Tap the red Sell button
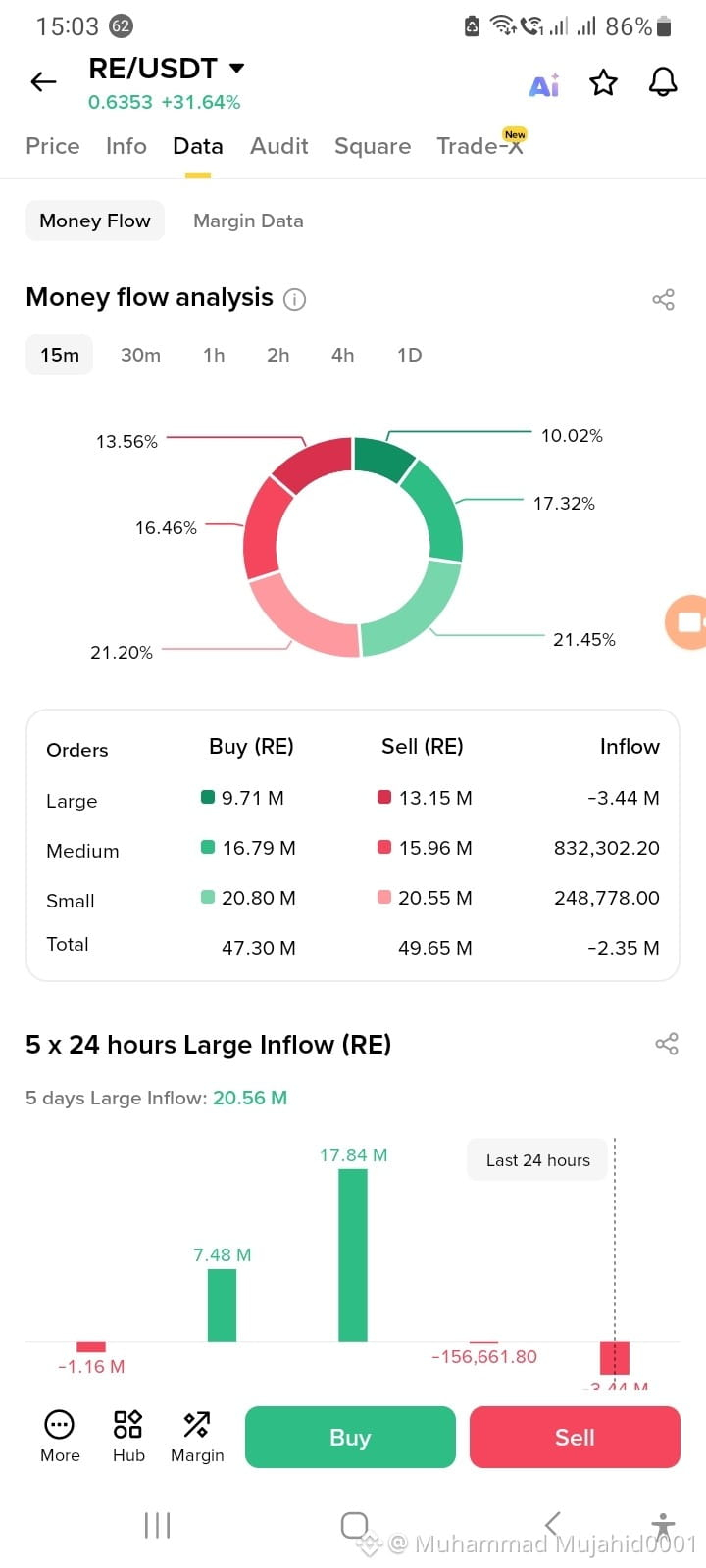The width and height of the screenshot is (706, 1568). click(x=575, y=1437)
